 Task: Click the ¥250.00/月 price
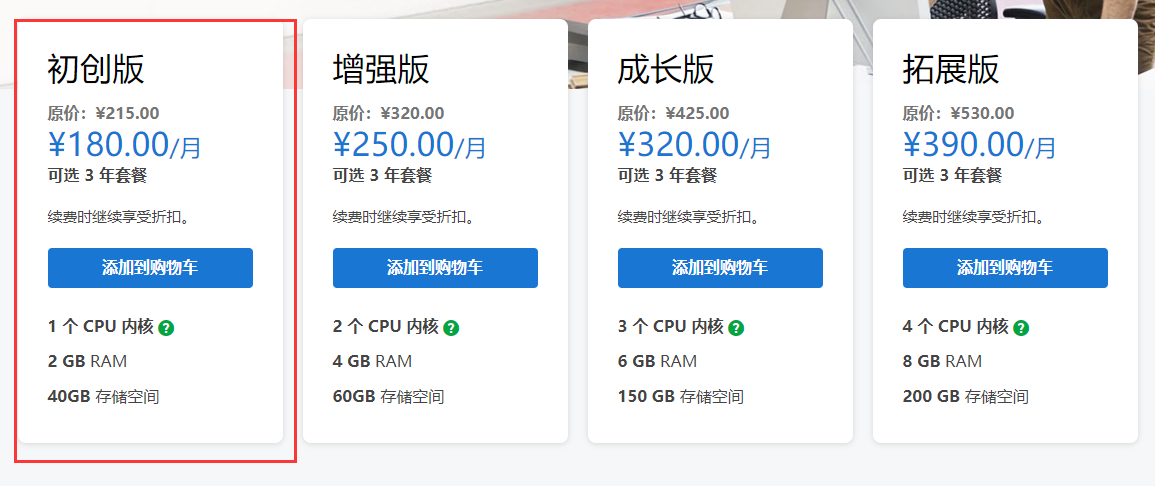(409, 146)
